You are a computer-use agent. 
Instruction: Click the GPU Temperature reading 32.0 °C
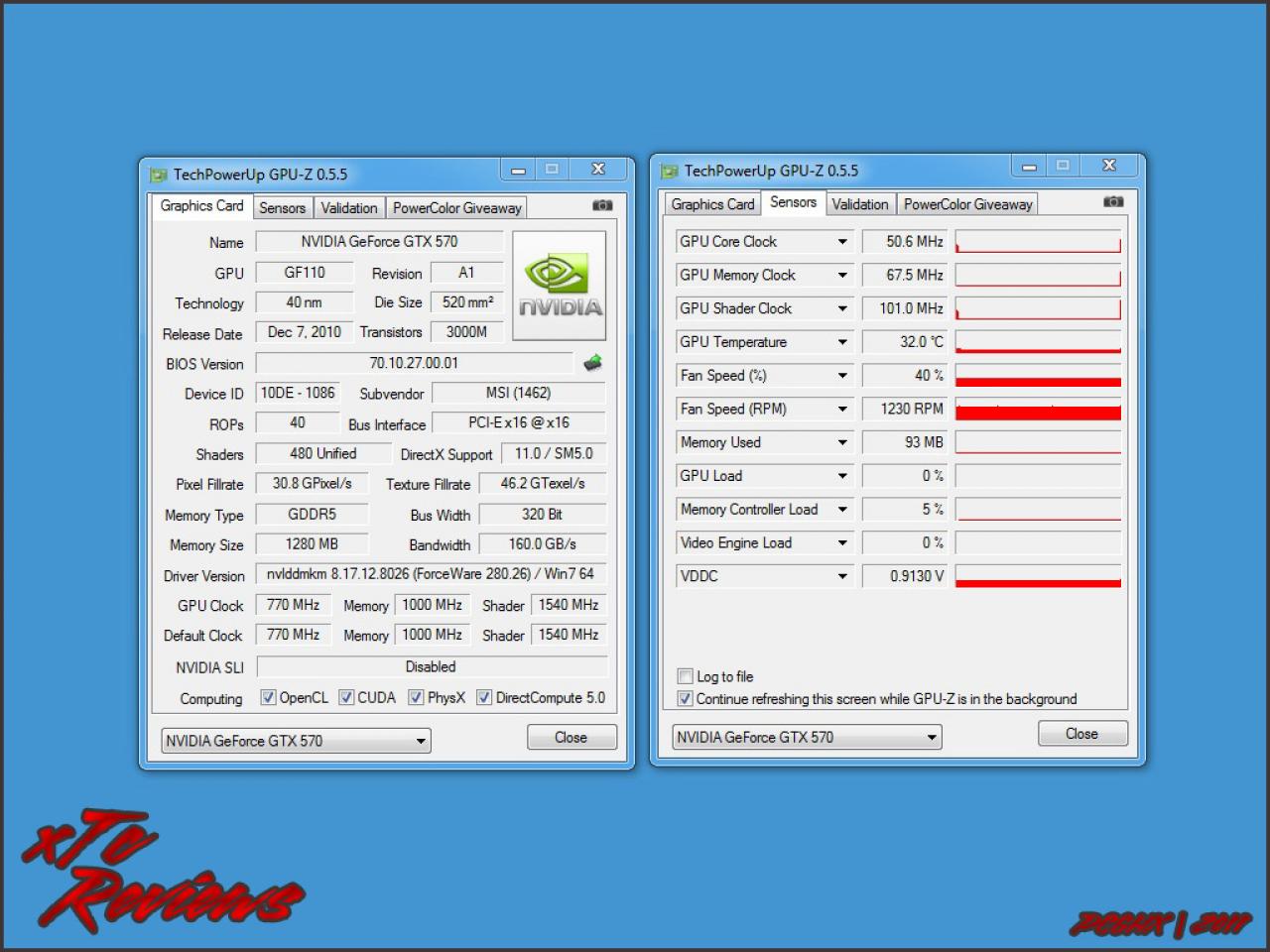pyautogui.click(x=905, y=342)
